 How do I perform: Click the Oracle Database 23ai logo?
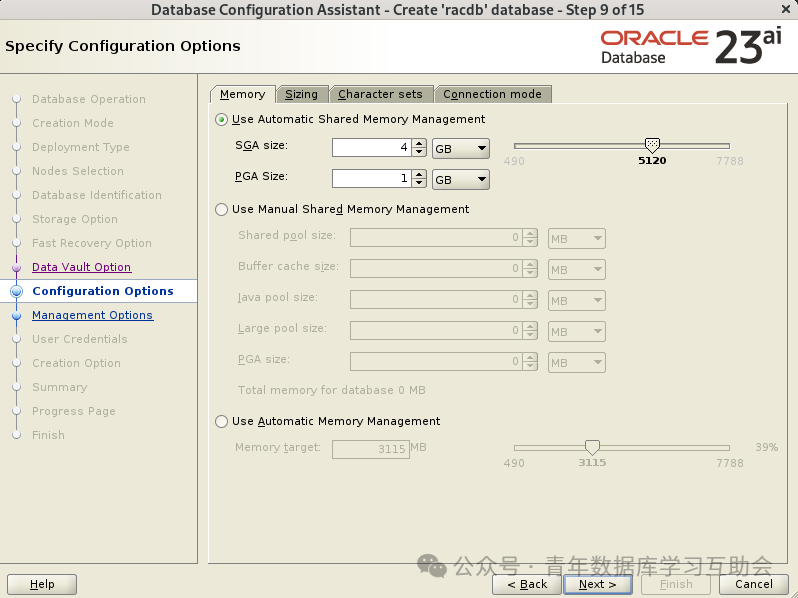(x=691, y=47)
